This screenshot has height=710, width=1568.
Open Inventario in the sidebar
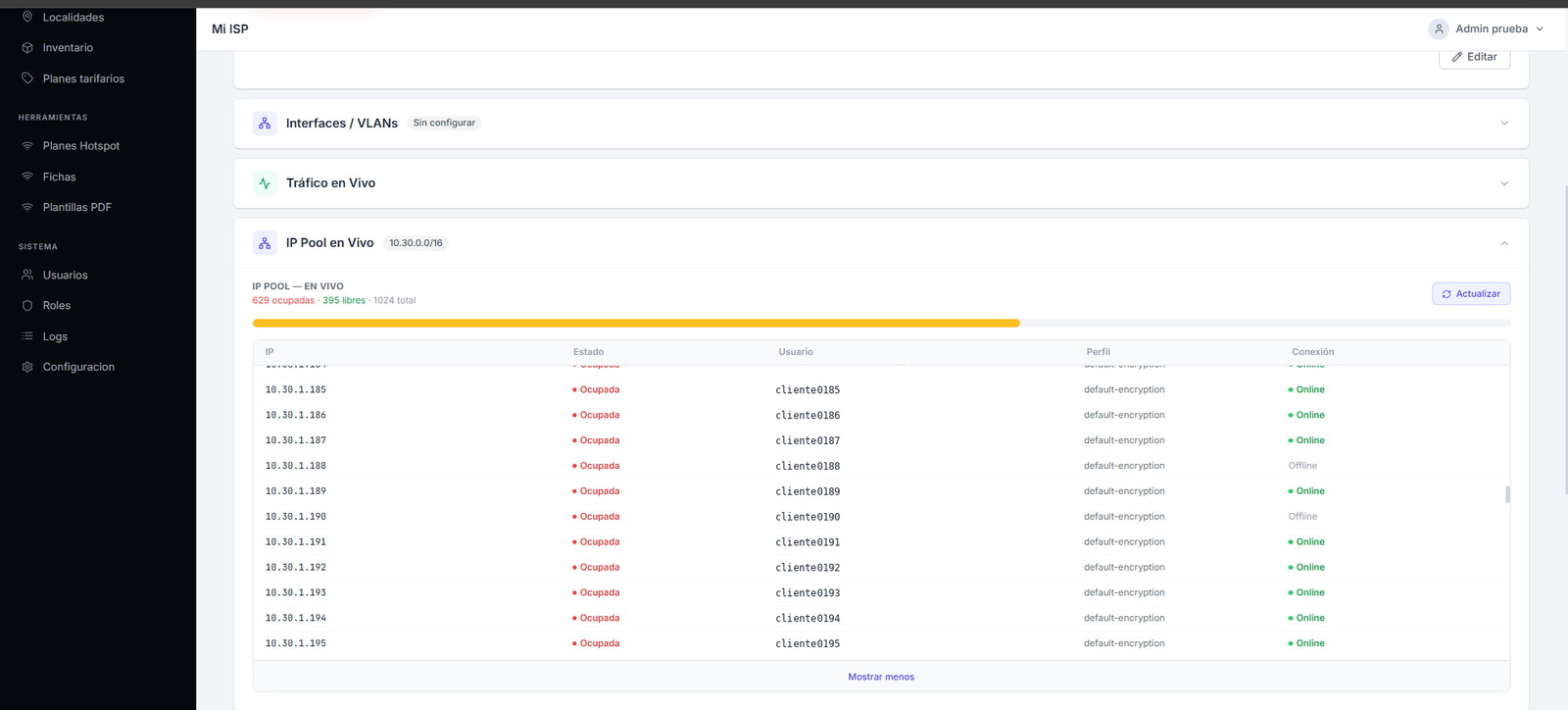coord(68,47)
